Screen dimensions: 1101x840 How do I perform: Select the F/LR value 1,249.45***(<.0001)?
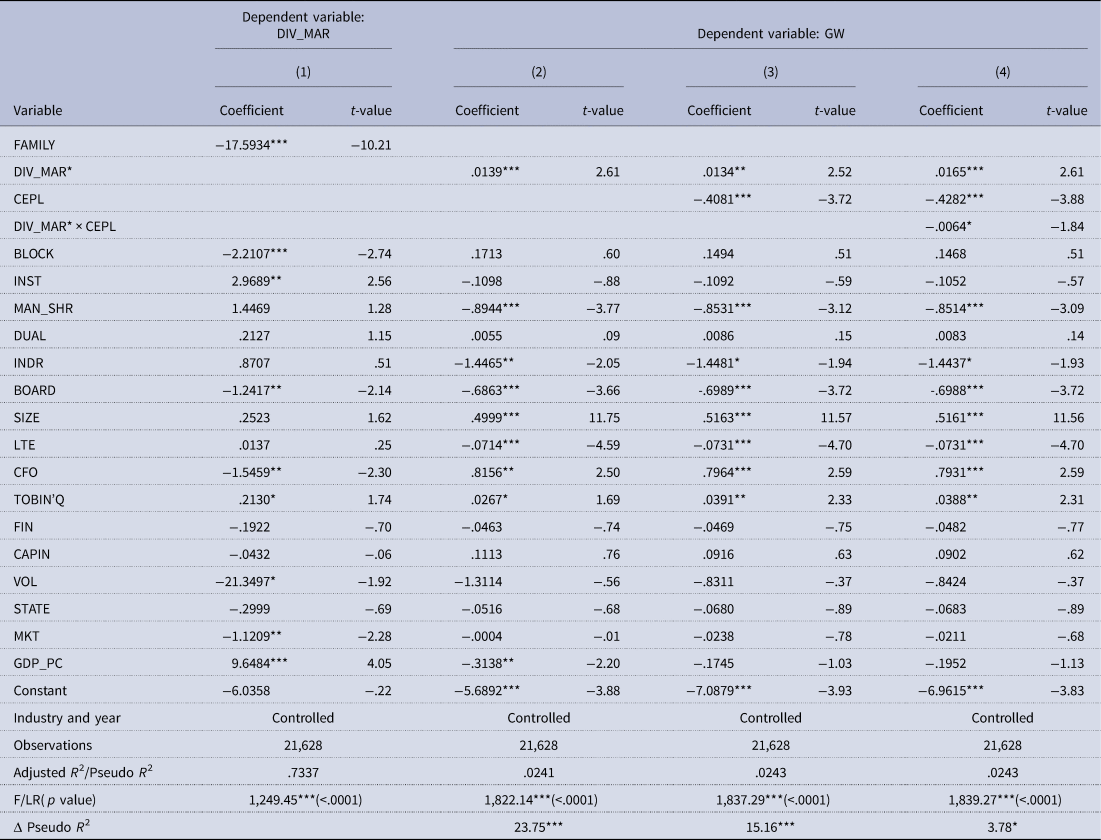click(x=303, y=799)
